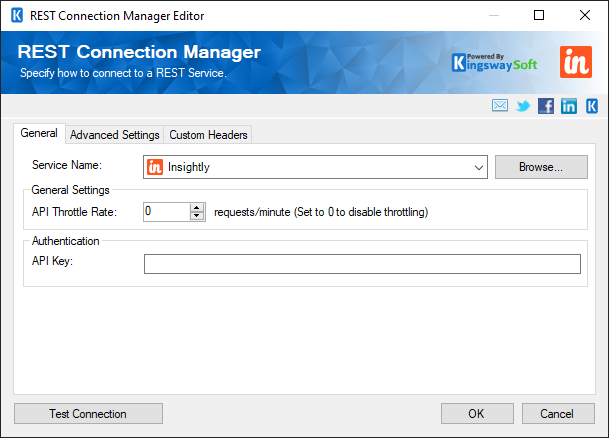Open the Facebook icon link

(546, 106)
